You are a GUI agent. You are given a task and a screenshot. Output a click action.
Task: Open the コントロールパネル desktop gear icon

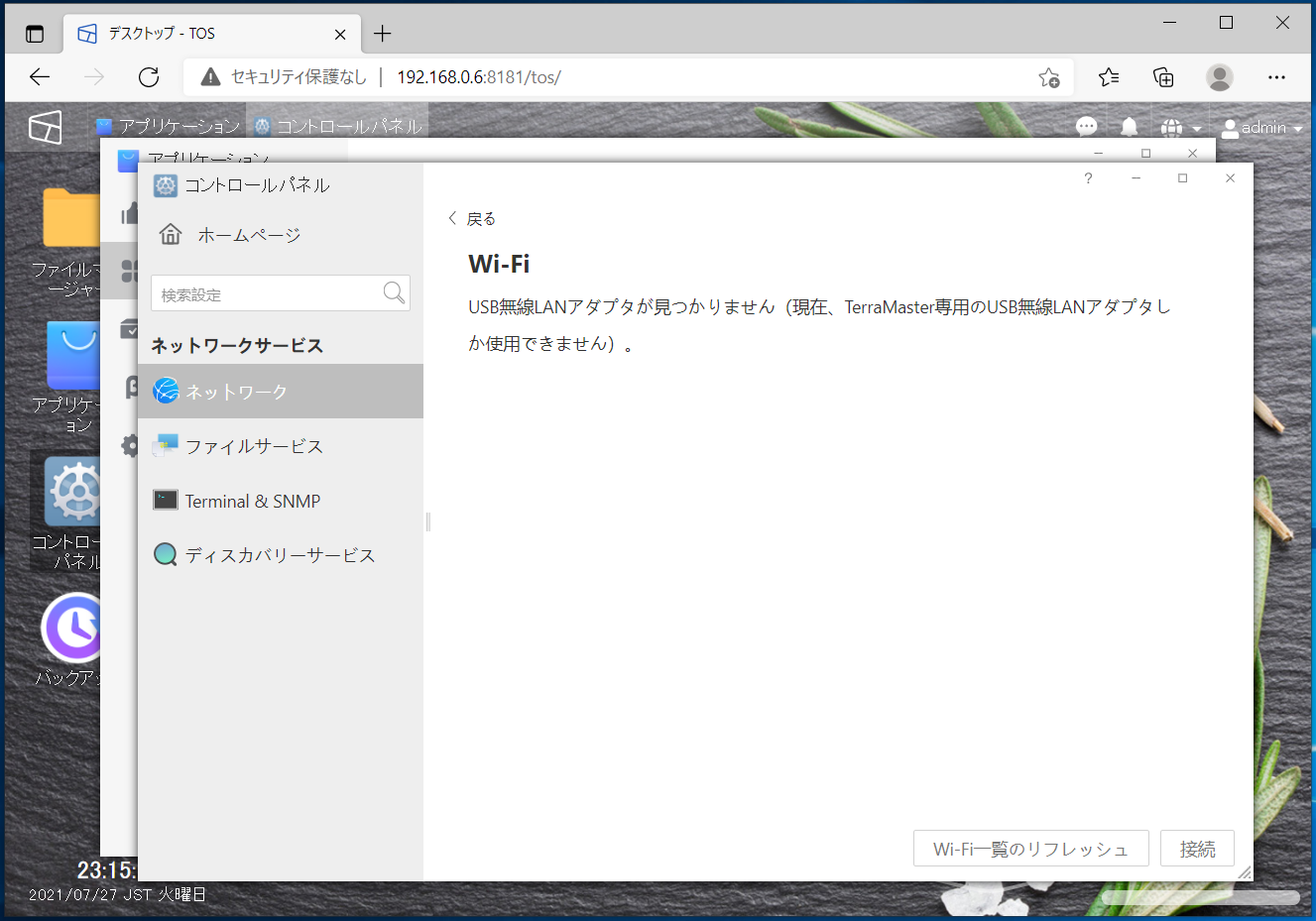(x=73, y=491)
